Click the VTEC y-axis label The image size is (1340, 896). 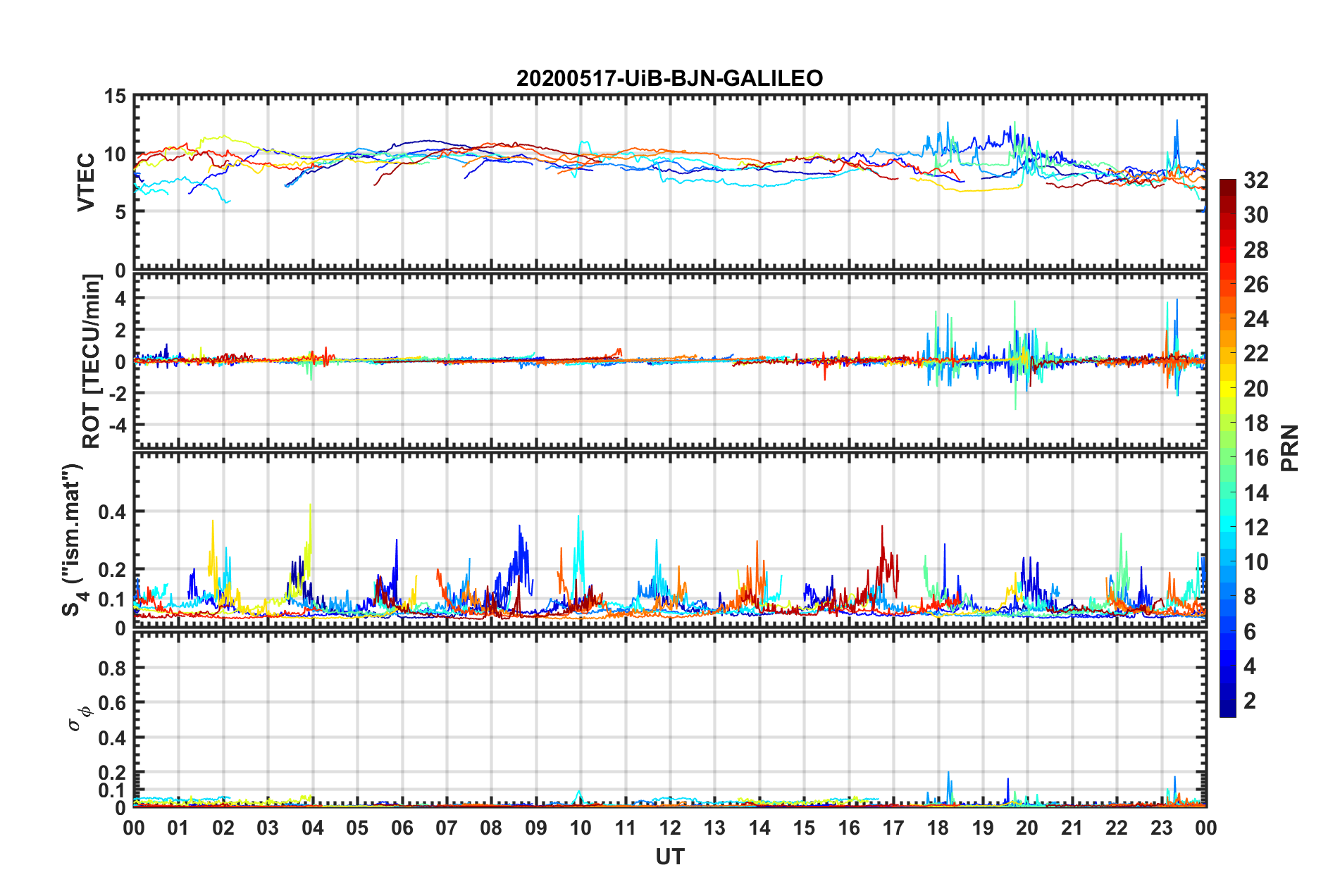pyautogui.click(x=86, y=182)
